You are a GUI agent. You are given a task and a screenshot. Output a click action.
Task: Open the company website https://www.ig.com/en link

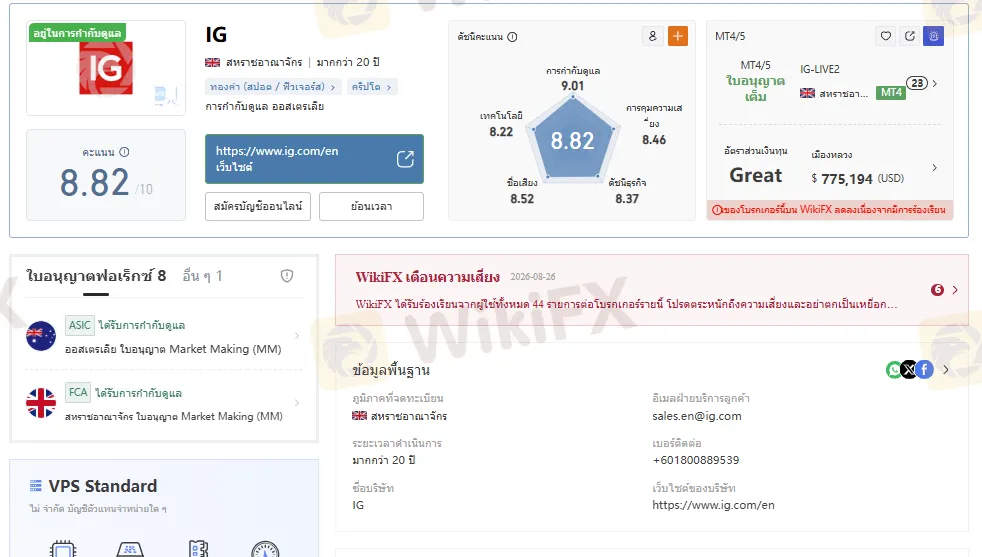(x=713, y=505)
